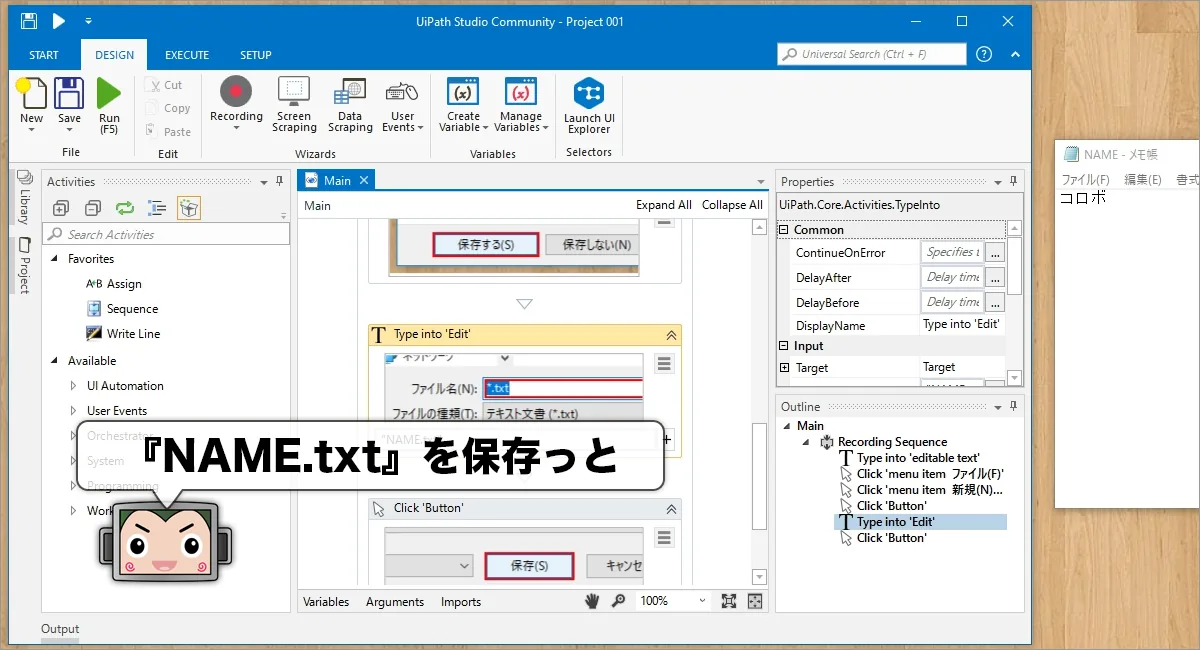The height and width of the screenshot is (650, 1200).
Task: Click ellipsis button for ContinueOnError property
Action: pos(994,253)
